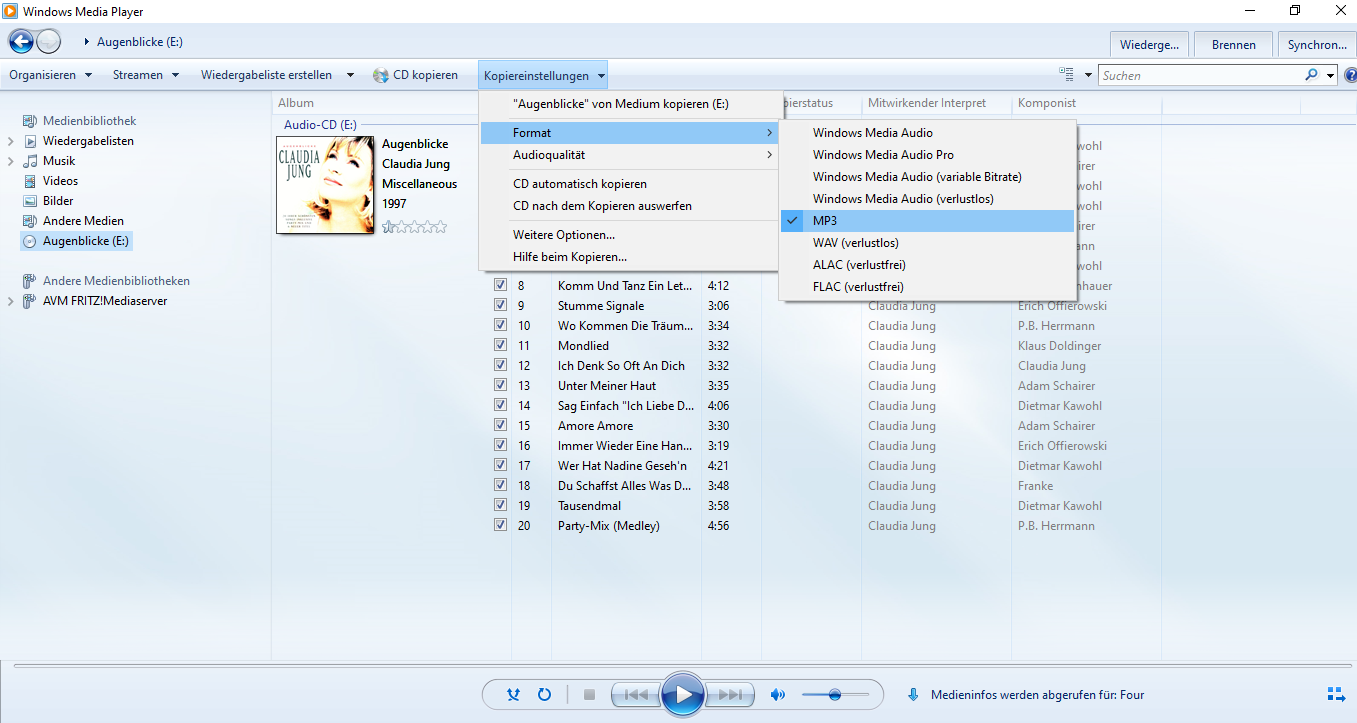1357x723 pixels.
Task: Toggle shuffle playback
Action: 513,694
